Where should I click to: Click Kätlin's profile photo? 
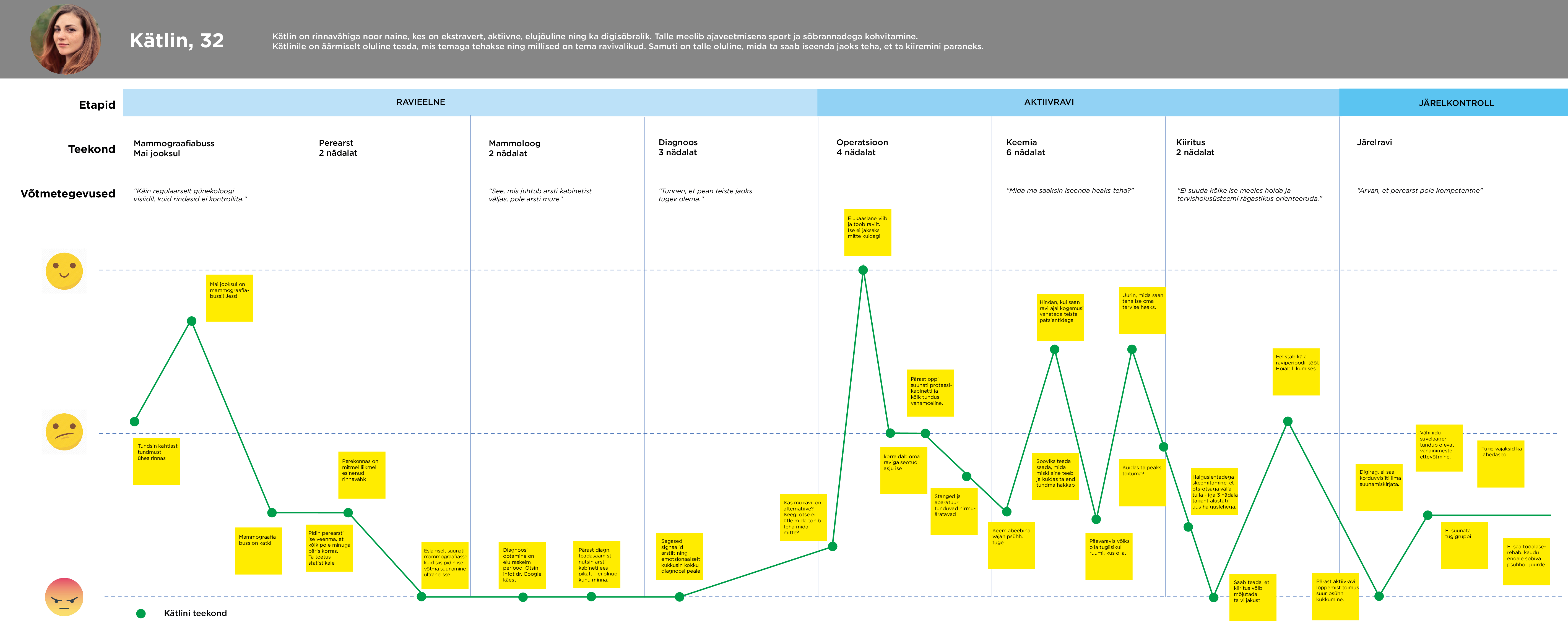tap(66, 40)
